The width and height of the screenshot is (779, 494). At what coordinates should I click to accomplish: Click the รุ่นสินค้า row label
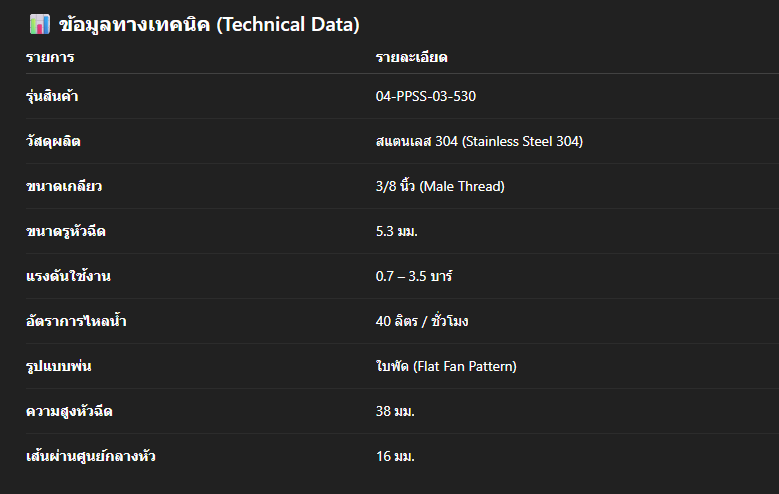(53, 97)
